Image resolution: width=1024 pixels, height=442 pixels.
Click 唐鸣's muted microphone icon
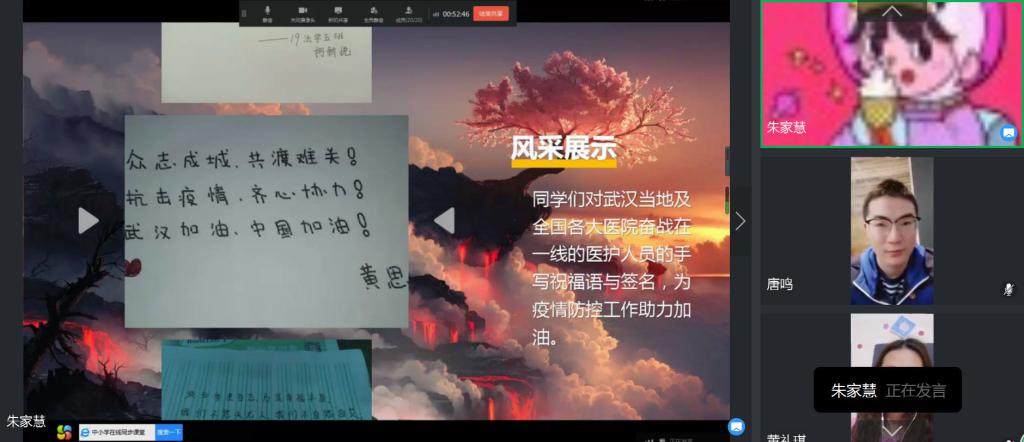[x=1008, y=288]
